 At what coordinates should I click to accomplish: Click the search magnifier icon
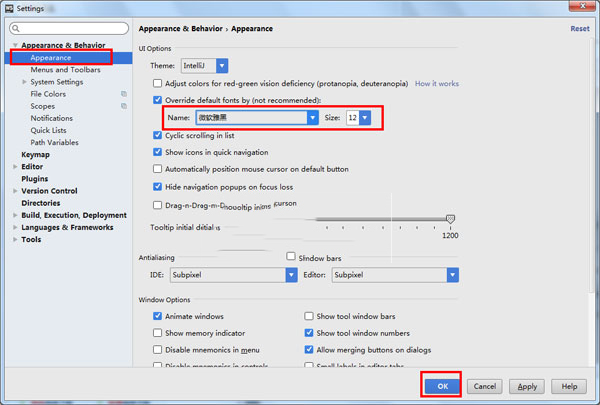pos(15,28)
